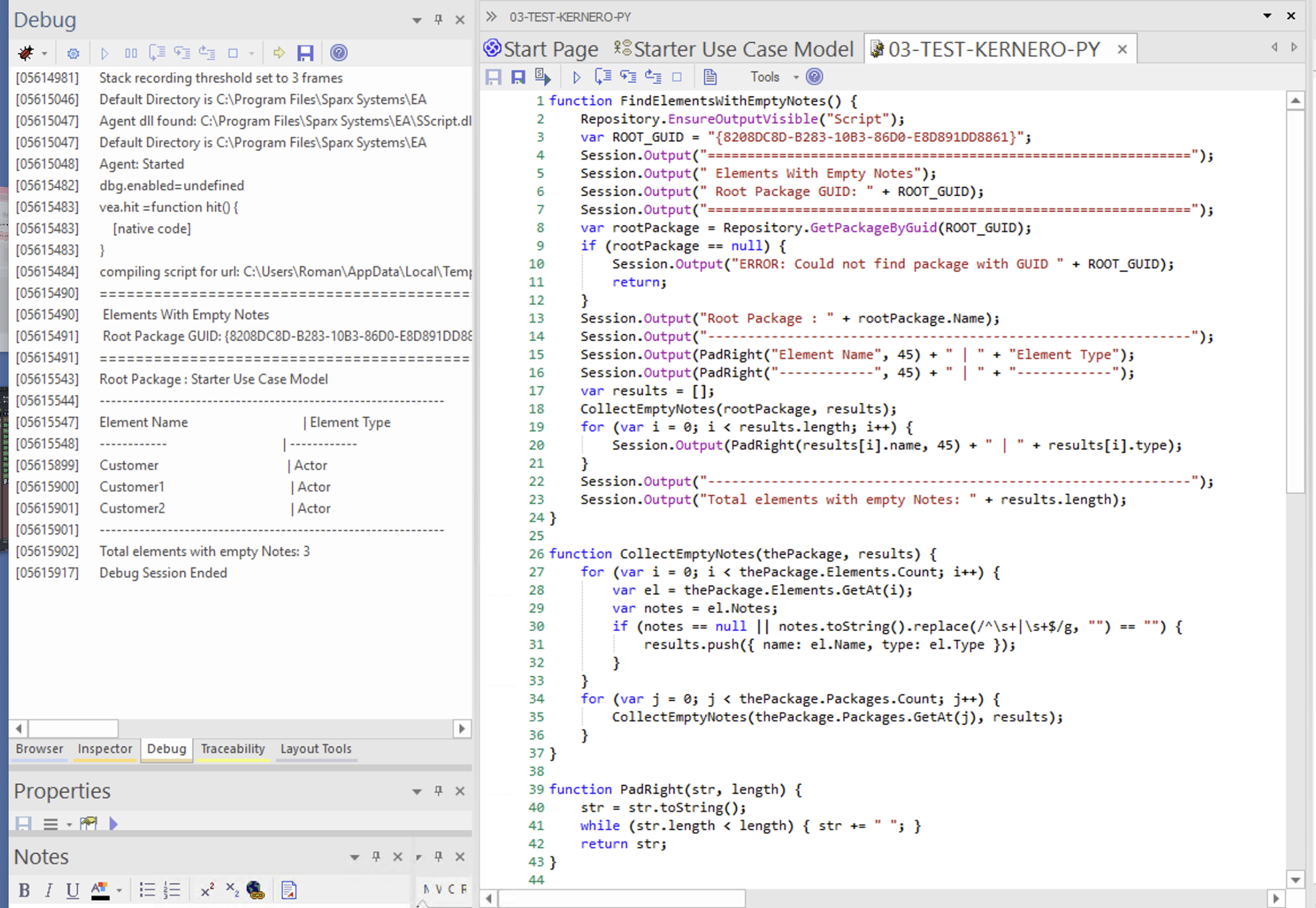The image size is (1316, 908).
Task: Click Step Into in Debug toolbar
Action: [182, 53]
